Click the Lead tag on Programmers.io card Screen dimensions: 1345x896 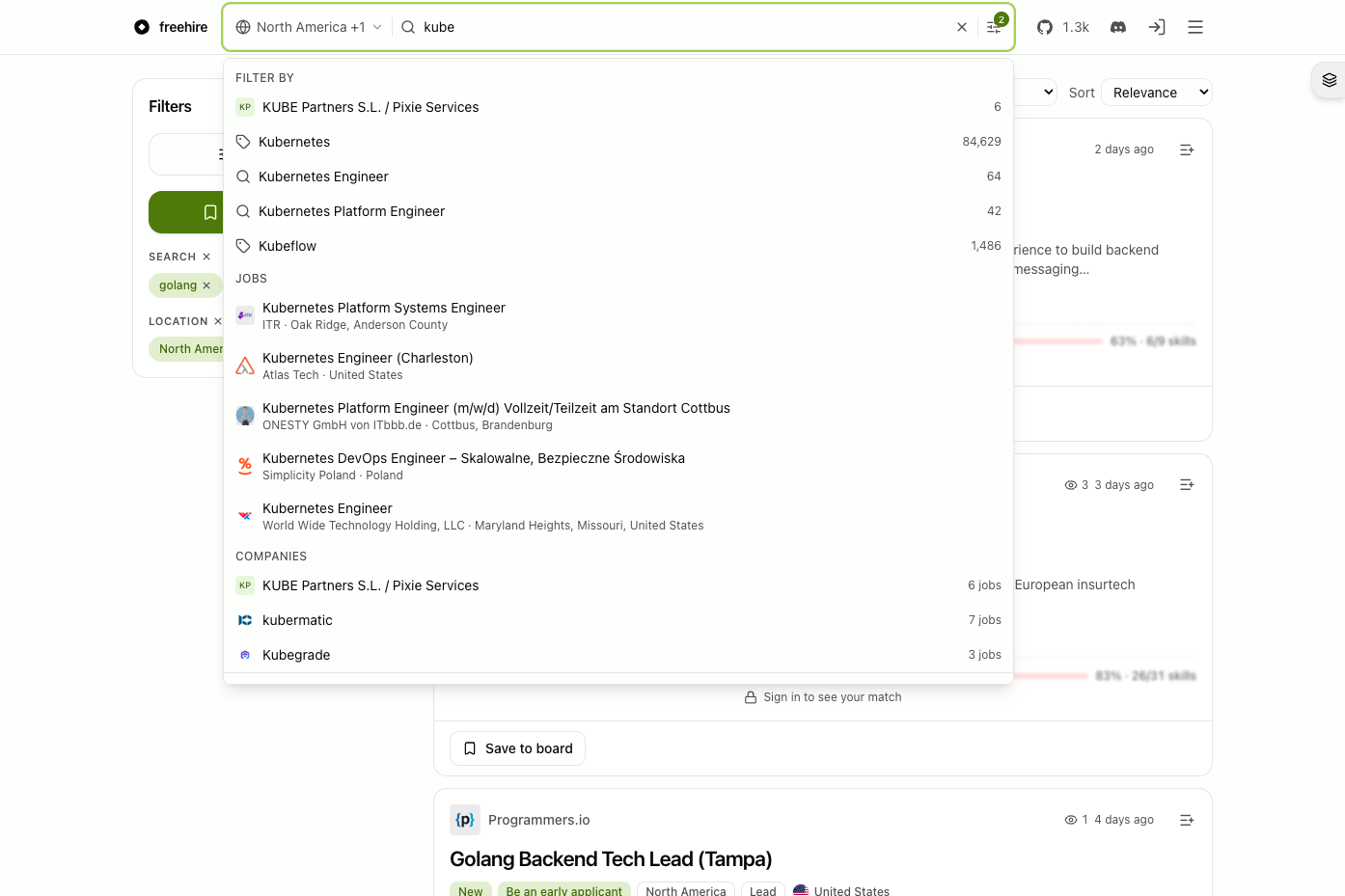coord(762,891)
